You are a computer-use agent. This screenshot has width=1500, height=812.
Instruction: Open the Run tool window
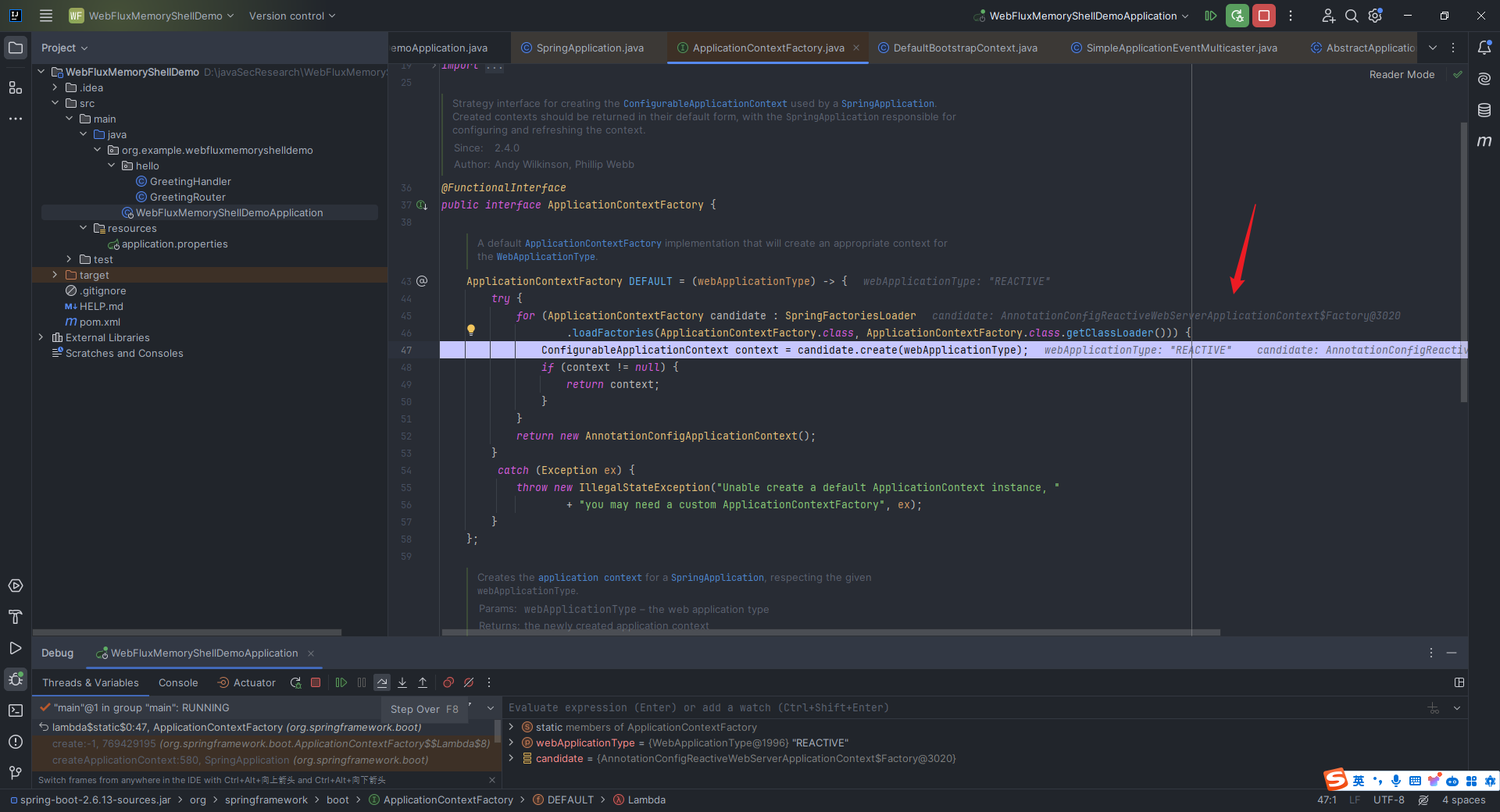(16, 648)
